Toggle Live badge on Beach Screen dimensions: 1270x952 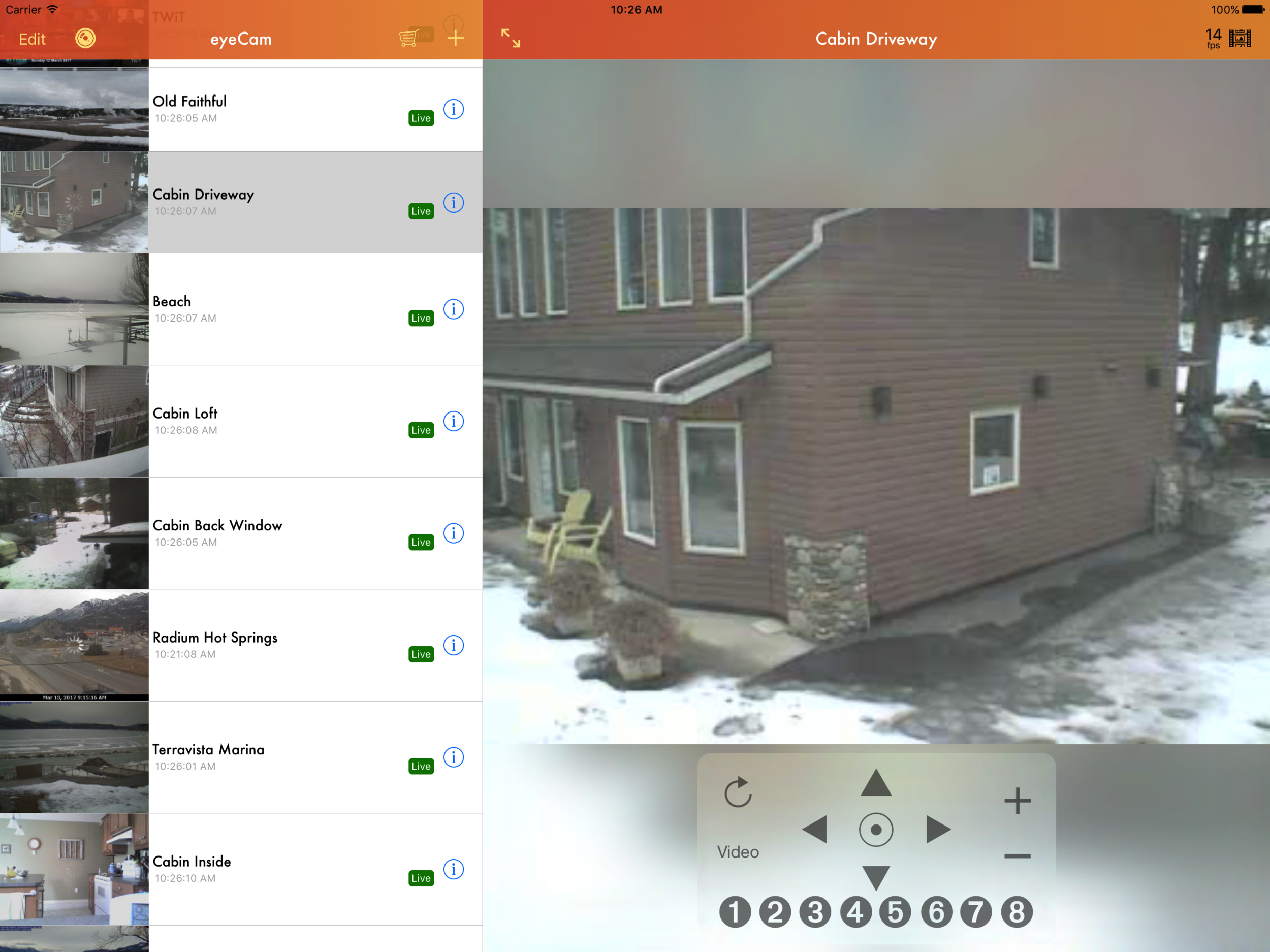(x=421, y=318)
